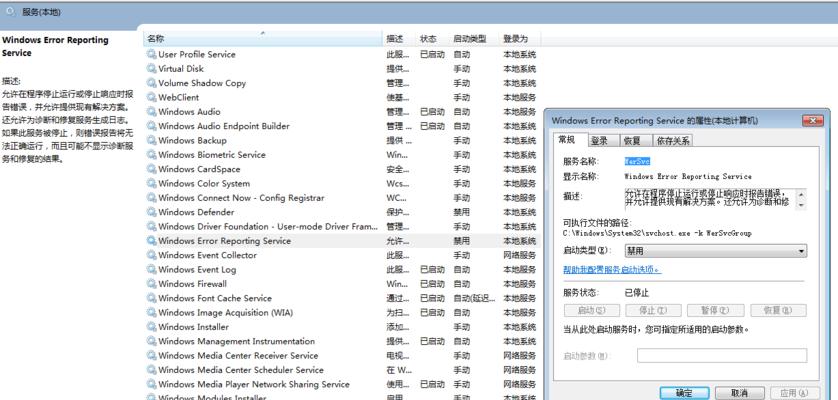The width and height of the screenshot is (838, 400).
Task: Click Windows Color System gear icon
Action: tap(152, 183)
